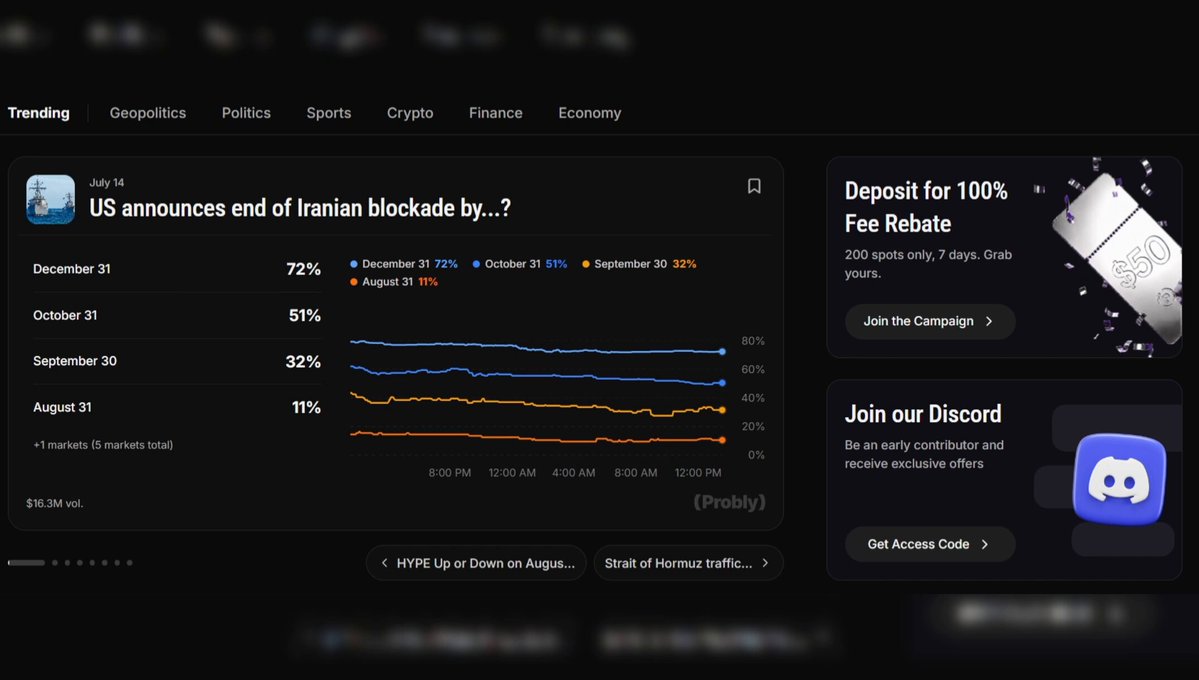1199x680 pixels.
Task: Select the August 31 outcome row
Action: [x=177, y=407]
